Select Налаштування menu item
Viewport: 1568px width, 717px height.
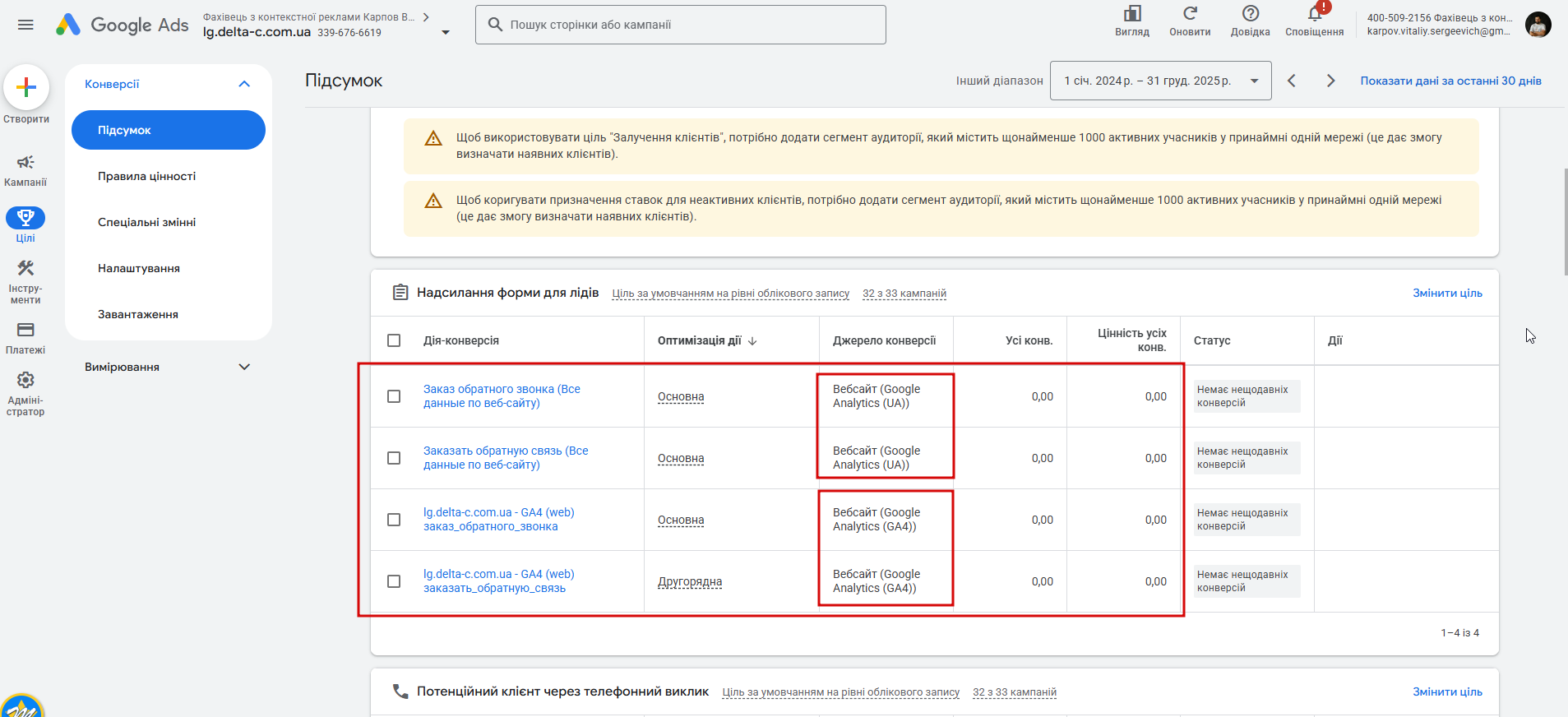coord(138,268)
